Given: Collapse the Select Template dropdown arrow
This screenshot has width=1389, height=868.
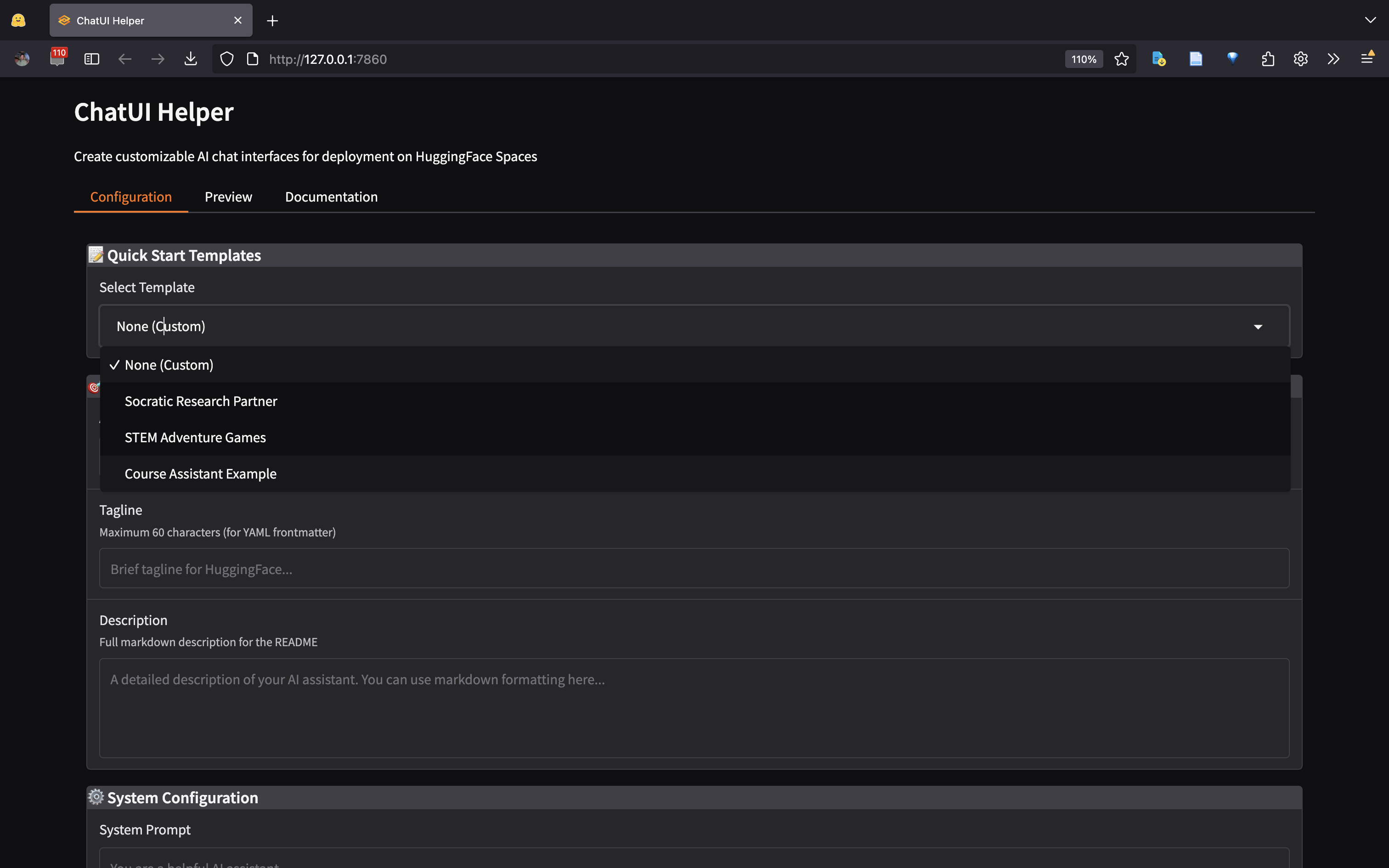Looking at the screenshot, I should [x=1258, y=327].
